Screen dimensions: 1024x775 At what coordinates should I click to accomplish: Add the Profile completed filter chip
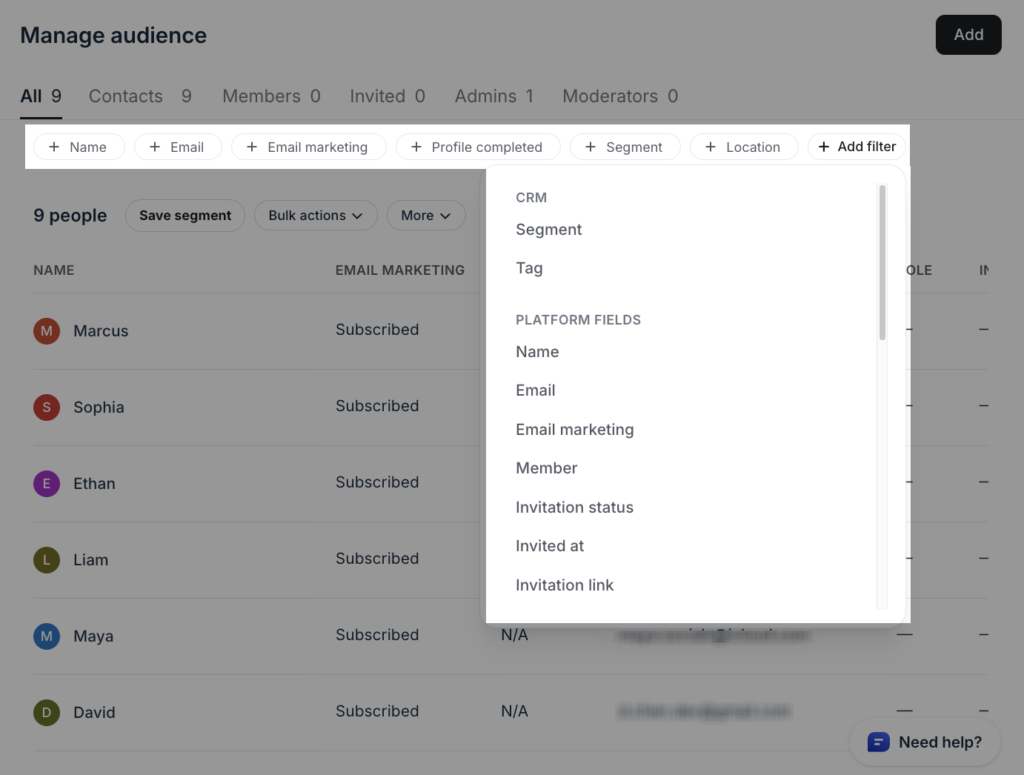point(478,147)
